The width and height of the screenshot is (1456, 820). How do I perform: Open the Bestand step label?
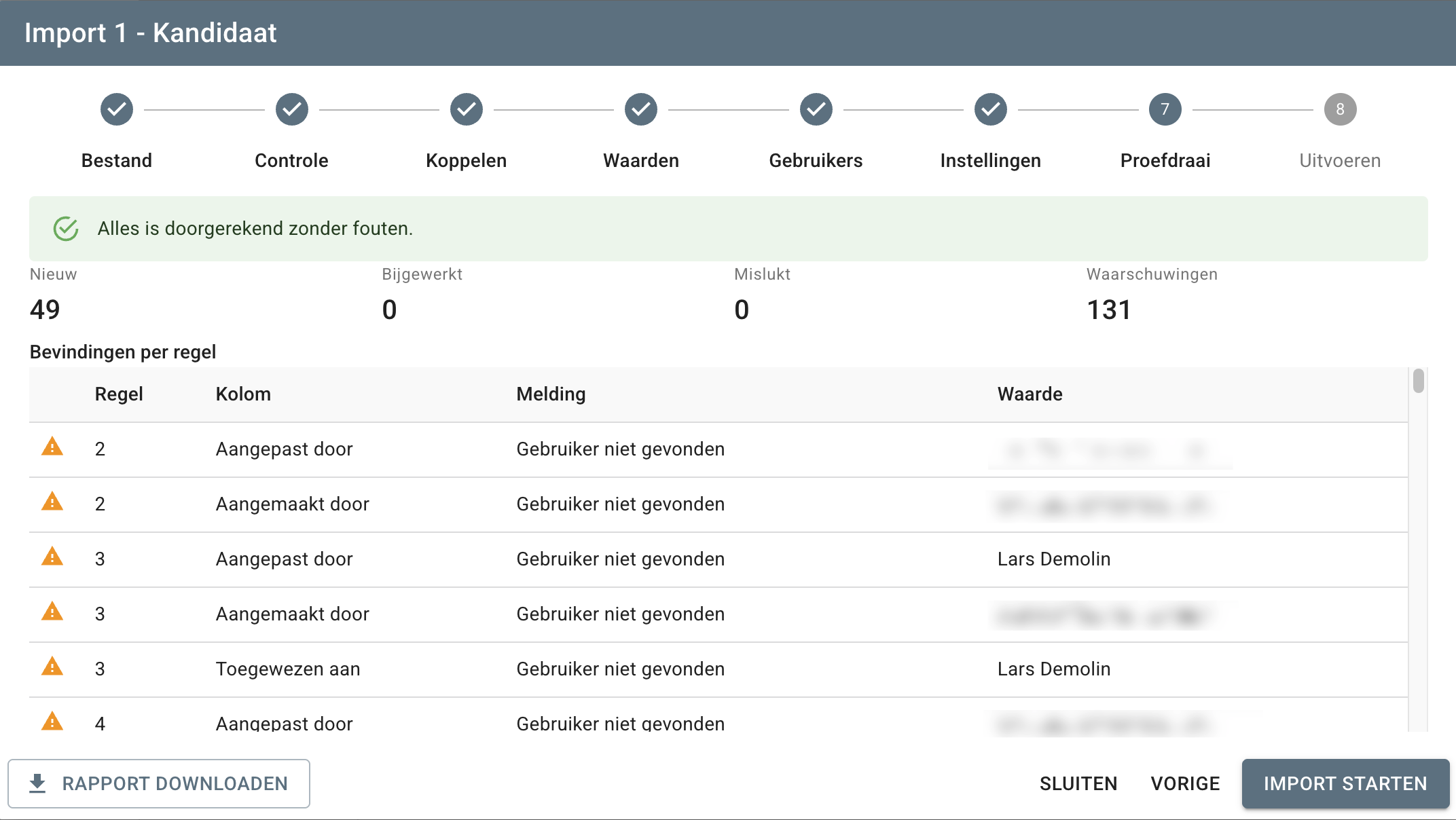pos(117,161)
